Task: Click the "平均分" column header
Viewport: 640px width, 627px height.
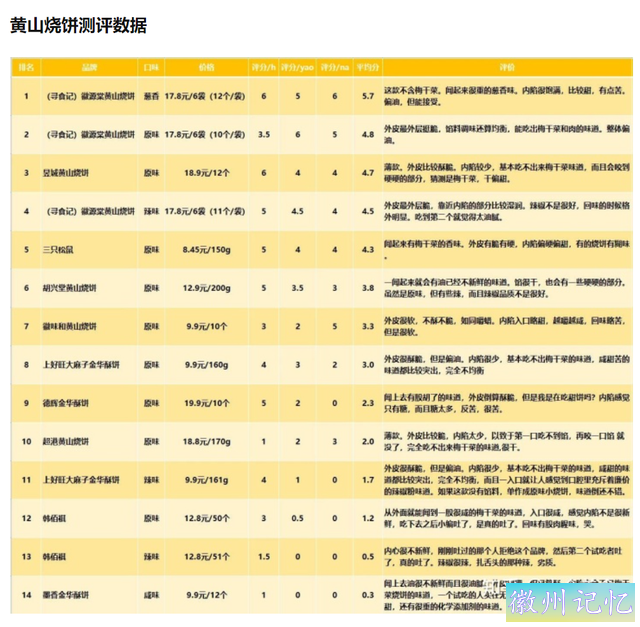Action: [368, 67]
